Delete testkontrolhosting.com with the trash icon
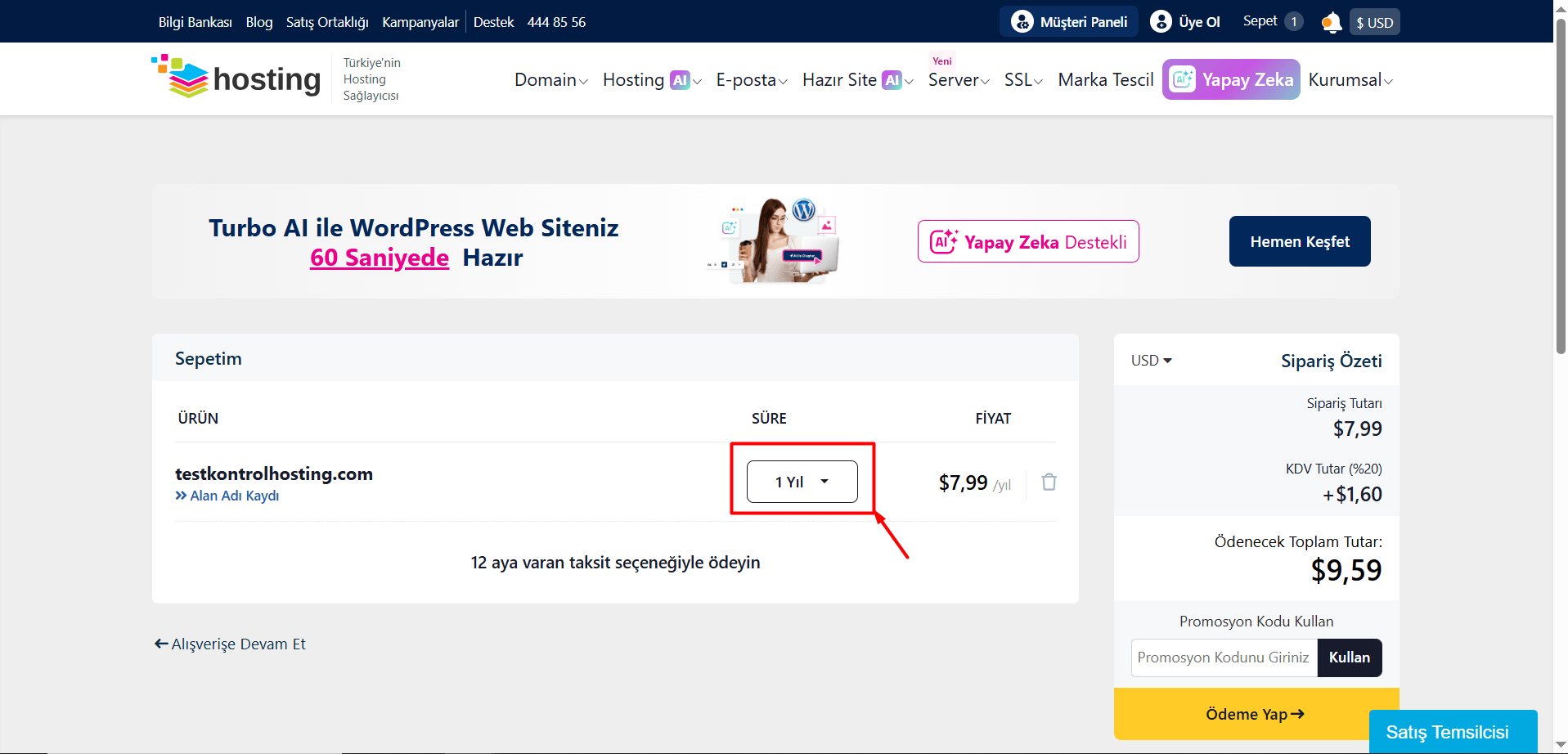Screen dimensions: 1568x754 click(1049, 482)
